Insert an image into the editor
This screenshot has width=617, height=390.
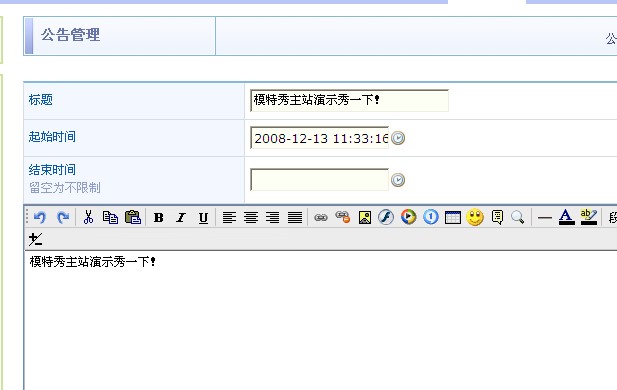[365, 218]
